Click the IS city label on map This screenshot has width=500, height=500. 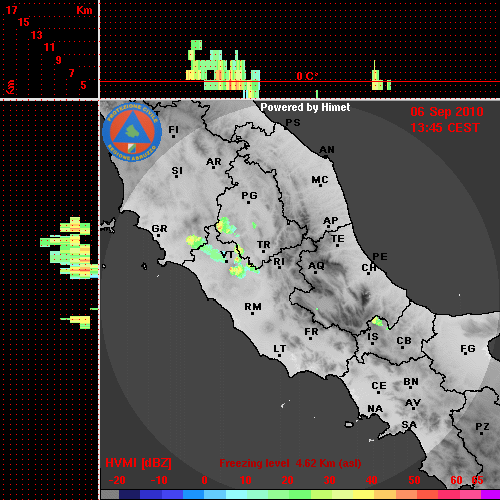373,337
